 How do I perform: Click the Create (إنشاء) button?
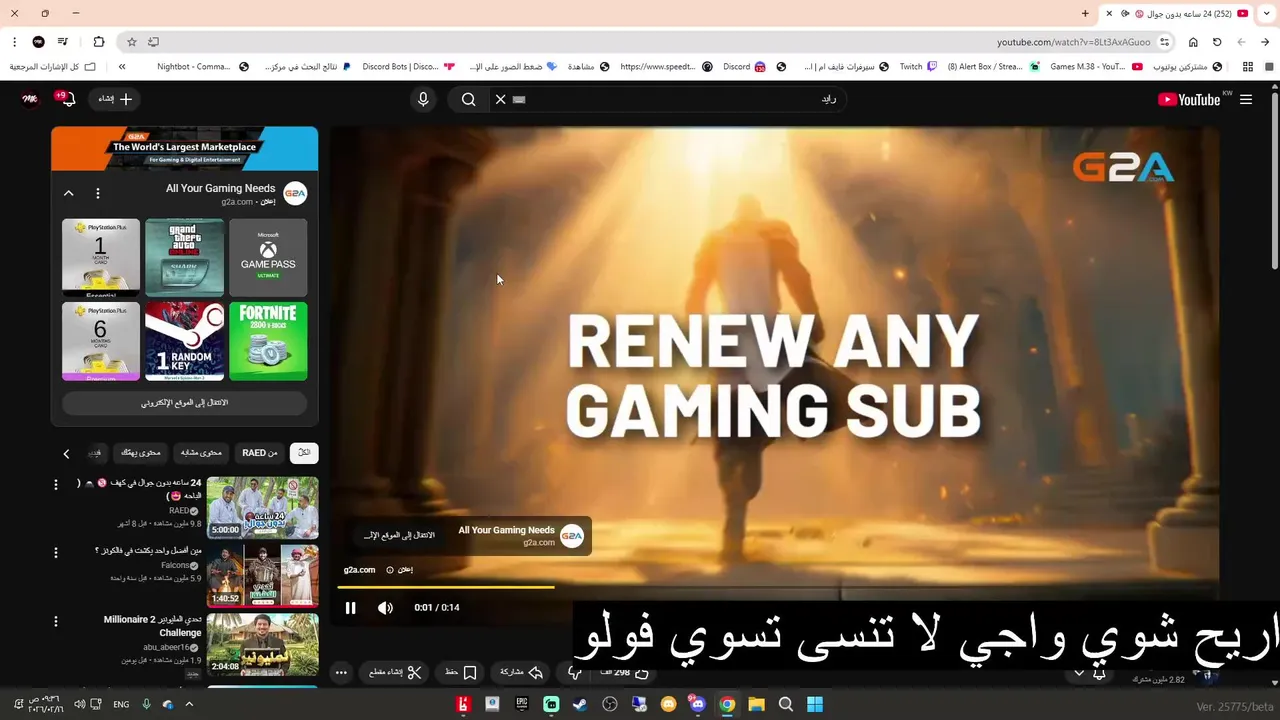[115, 99]
